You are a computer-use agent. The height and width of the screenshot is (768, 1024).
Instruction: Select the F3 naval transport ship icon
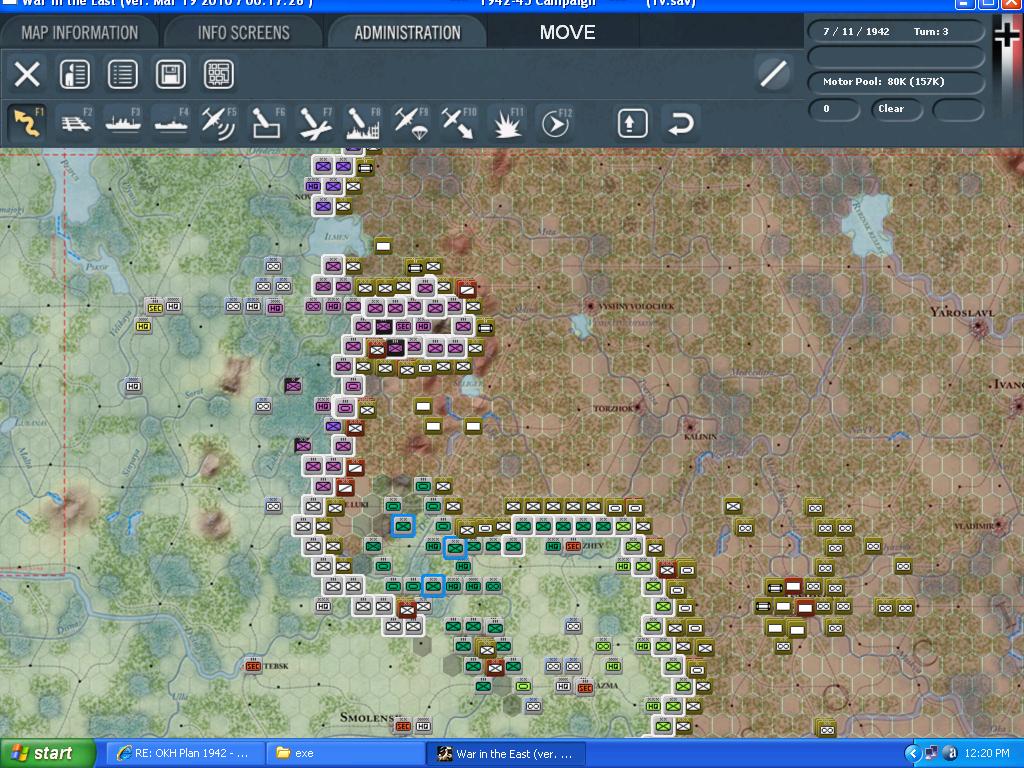click(x=123, y=123)
